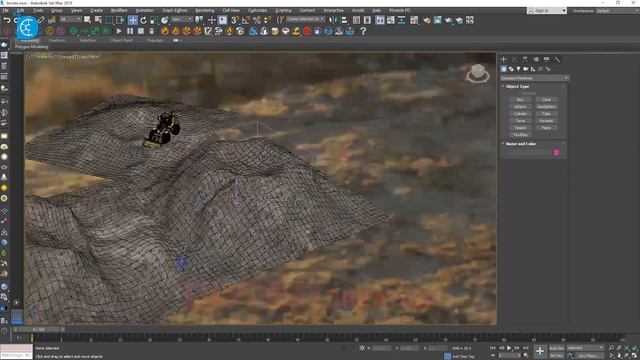640x360 pixels.
Task: Open the Standard Primitives category dropdown
Action: click(x=534, y=78)
